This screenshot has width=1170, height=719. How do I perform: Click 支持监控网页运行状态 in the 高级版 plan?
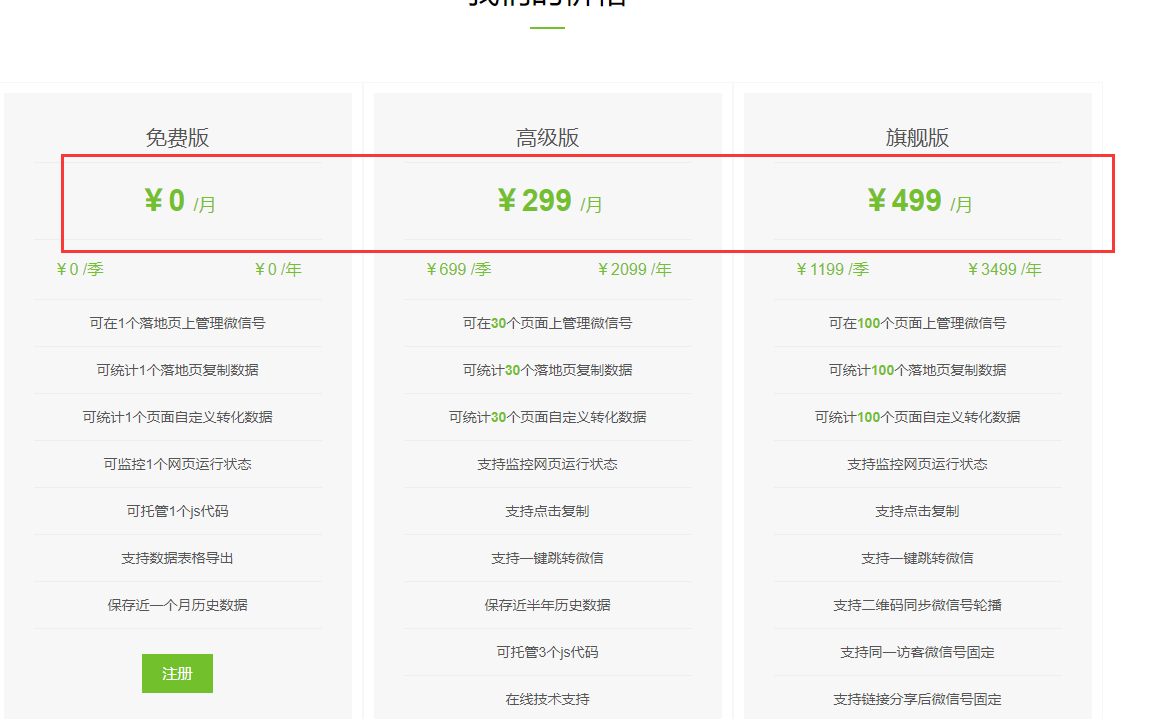click(548, 464)
